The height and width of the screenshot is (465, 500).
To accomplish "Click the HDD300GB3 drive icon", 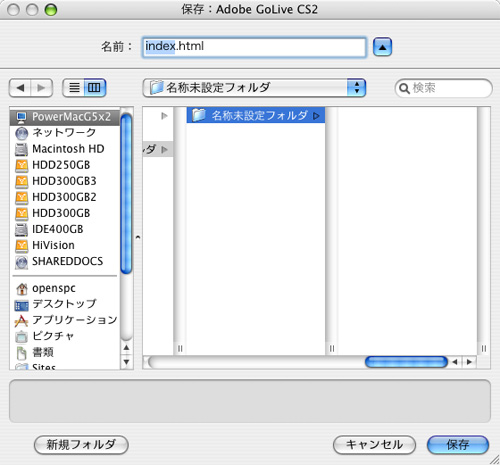I will [x=22, y=181].
